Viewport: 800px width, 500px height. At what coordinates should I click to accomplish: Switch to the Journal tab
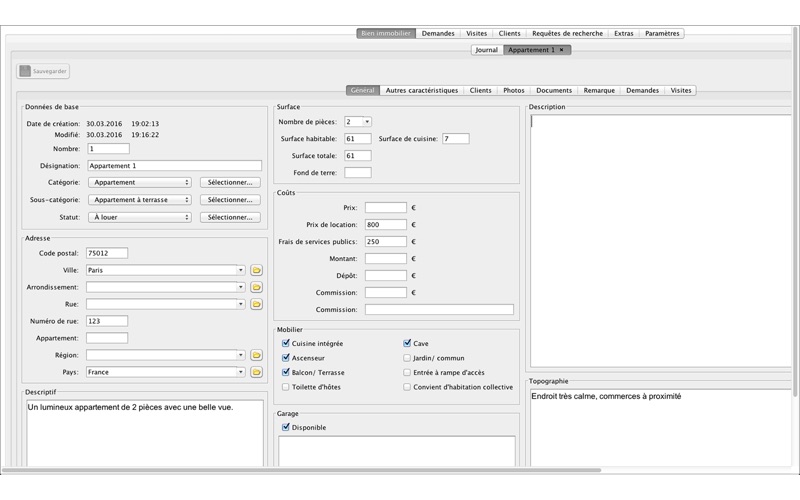click(486, 50)
